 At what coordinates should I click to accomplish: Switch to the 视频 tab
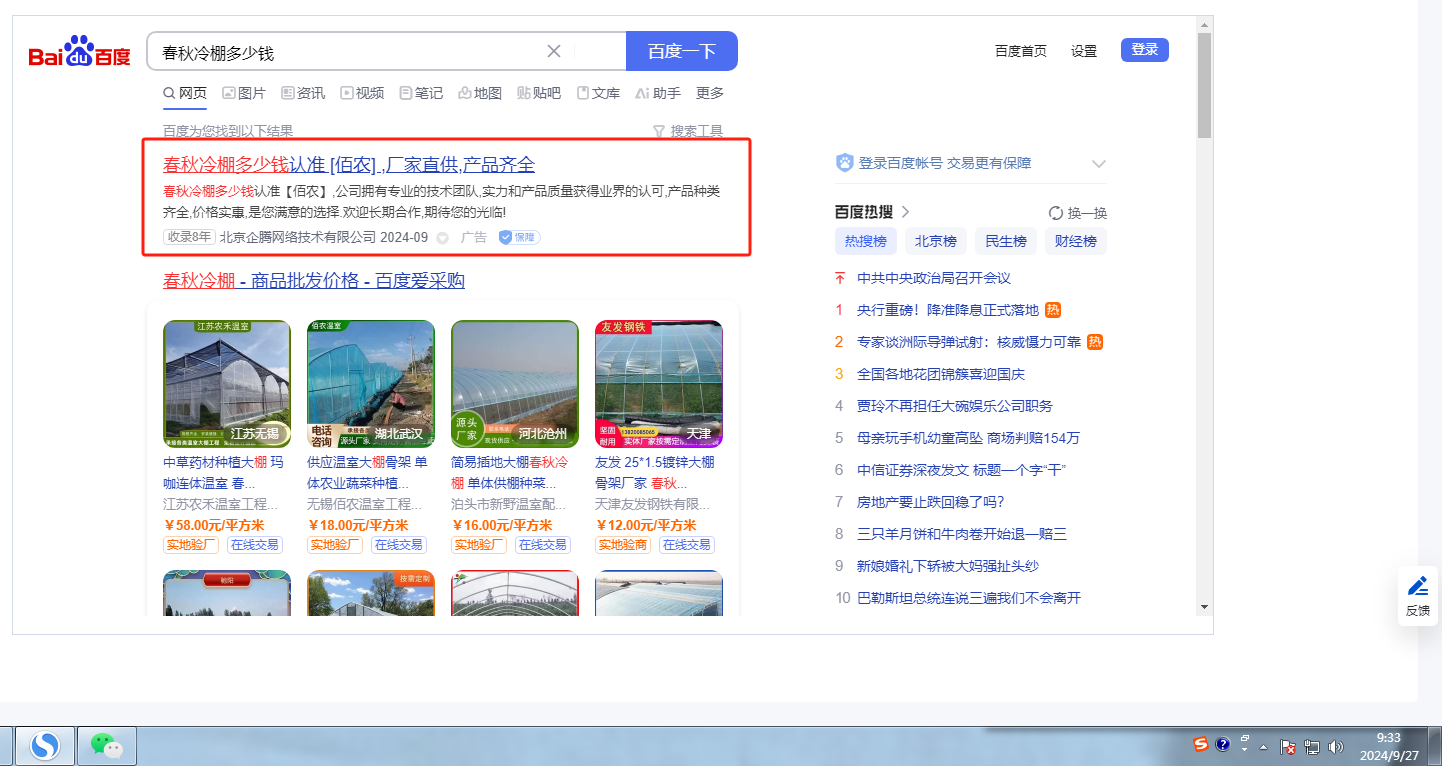coord(362,93)
